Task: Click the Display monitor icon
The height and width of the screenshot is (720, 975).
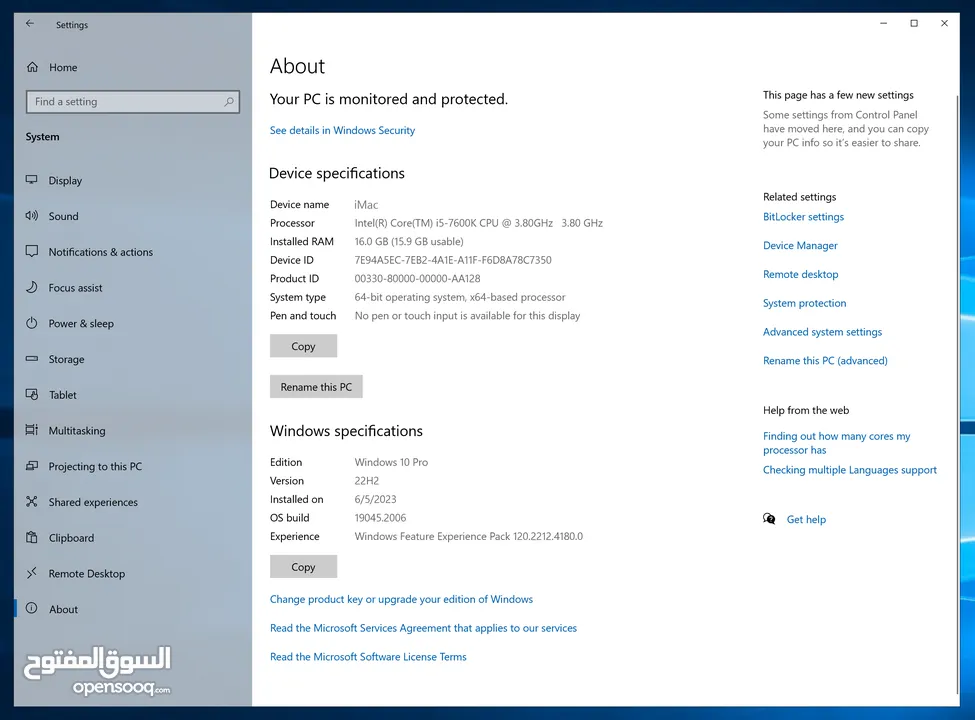Action: tap(32, 180)
